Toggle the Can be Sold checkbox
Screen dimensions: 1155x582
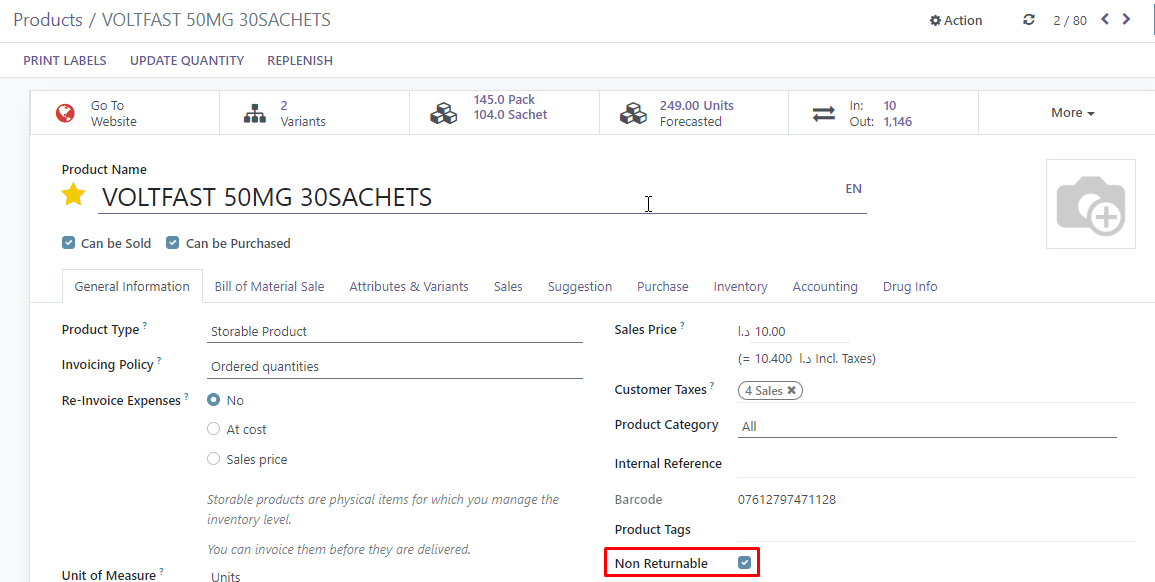point(69,242)
